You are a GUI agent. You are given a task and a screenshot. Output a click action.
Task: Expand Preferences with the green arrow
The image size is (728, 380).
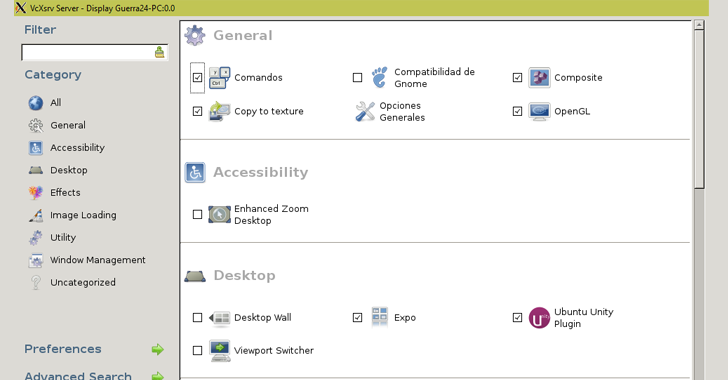click(x=158, y=349)
